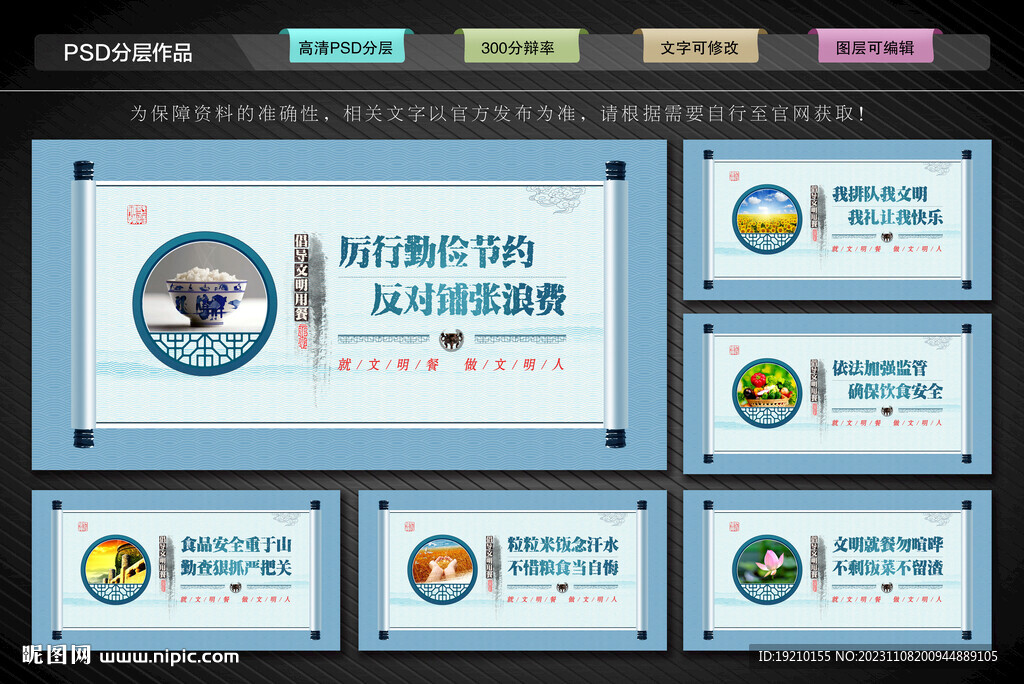
Task: Select the text 勤查狠抓严把关
Action: [236, 568]
